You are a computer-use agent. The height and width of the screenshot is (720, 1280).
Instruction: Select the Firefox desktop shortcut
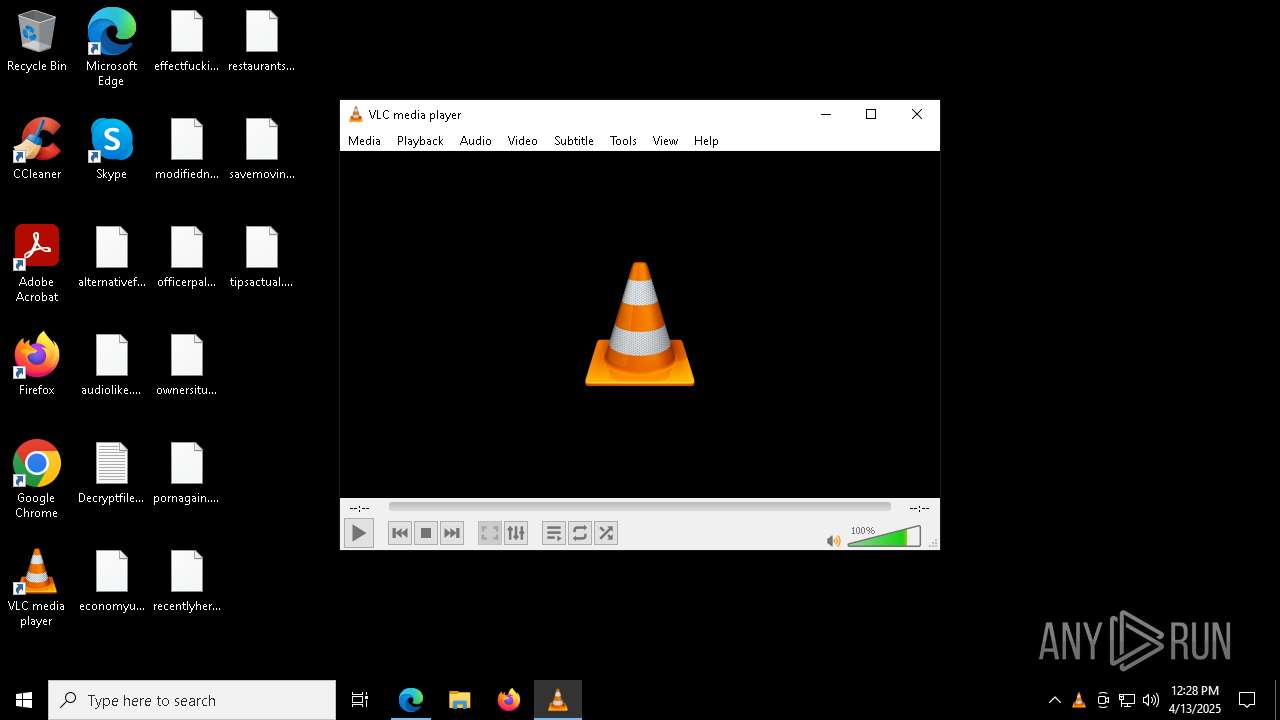(x=37, y=365)
